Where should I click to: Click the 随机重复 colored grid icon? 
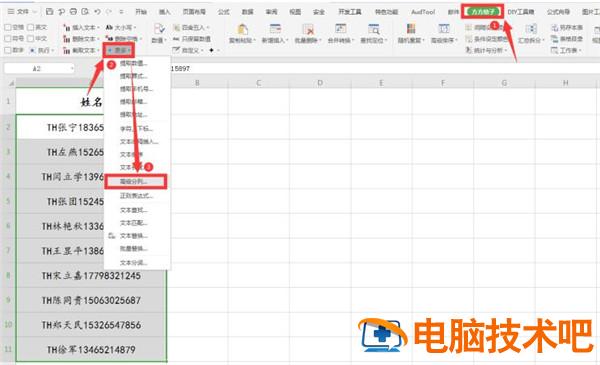[x=411, y=29]
